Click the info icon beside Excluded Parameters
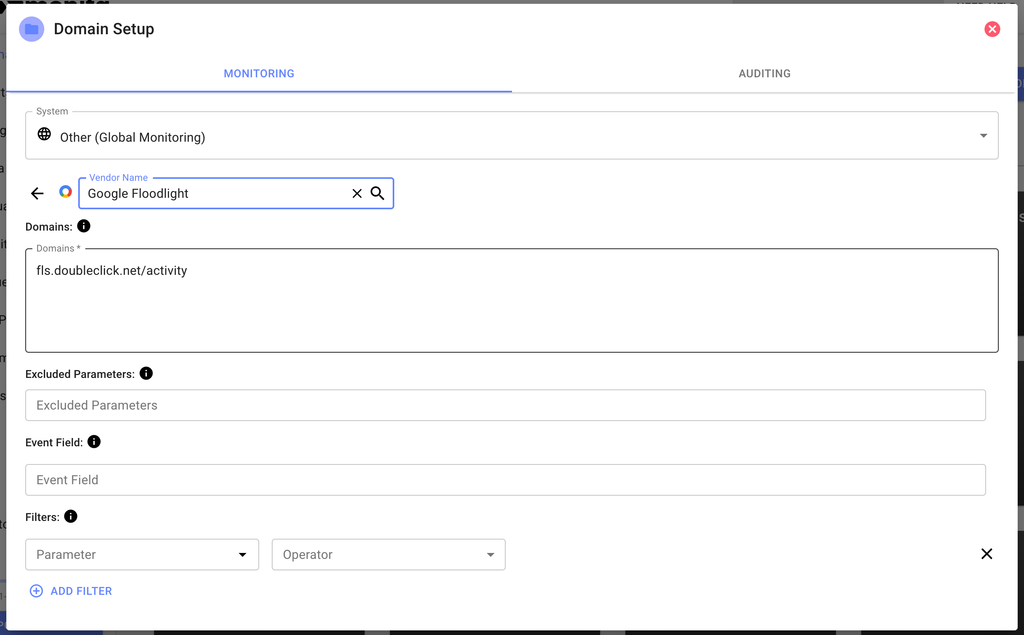 pyautogui.click(x=146, y=373)
